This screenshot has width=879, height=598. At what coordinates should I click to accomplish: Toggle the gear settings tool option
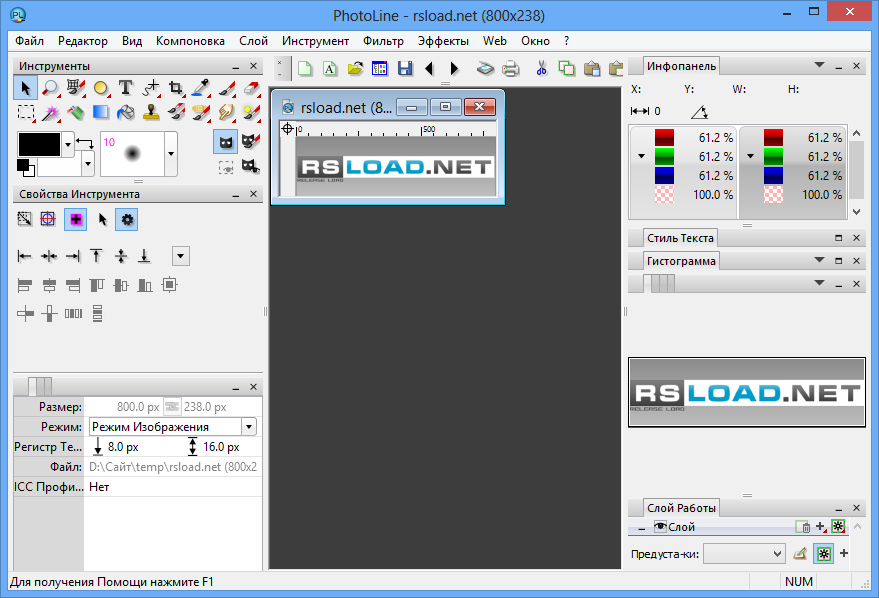click(x=127, y=220)
